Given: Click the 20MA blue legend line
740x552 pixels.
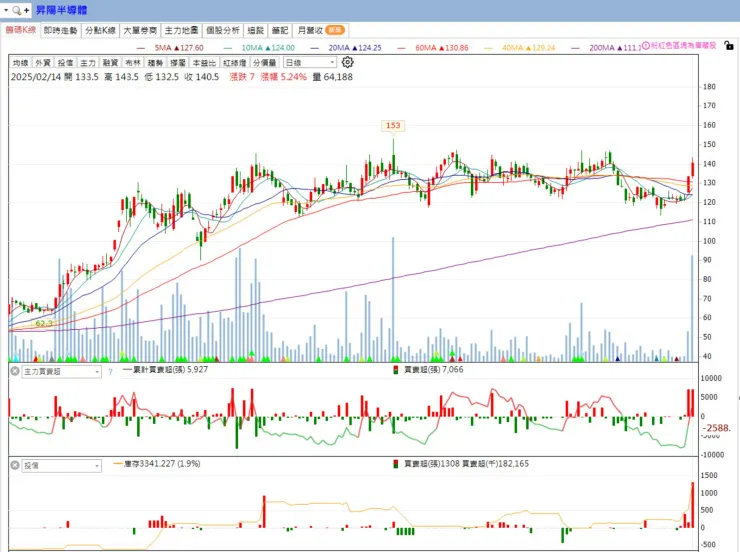Looking at the screenshot, I should (x=315, y=48).
